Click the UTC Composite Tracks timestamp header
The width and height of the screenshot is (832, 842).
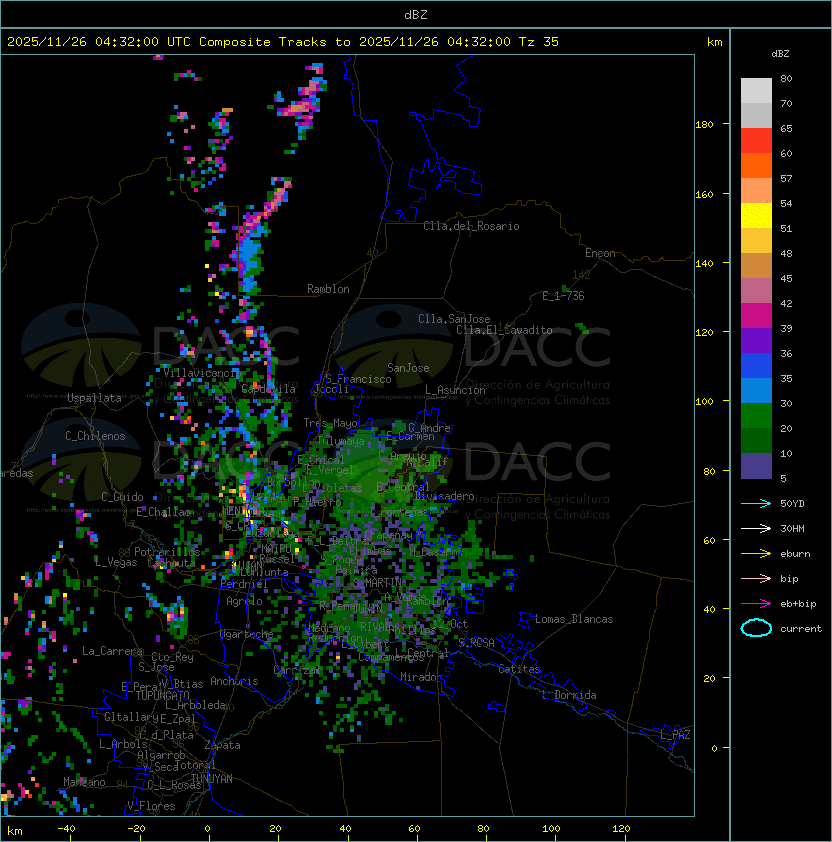coord(283,42)
